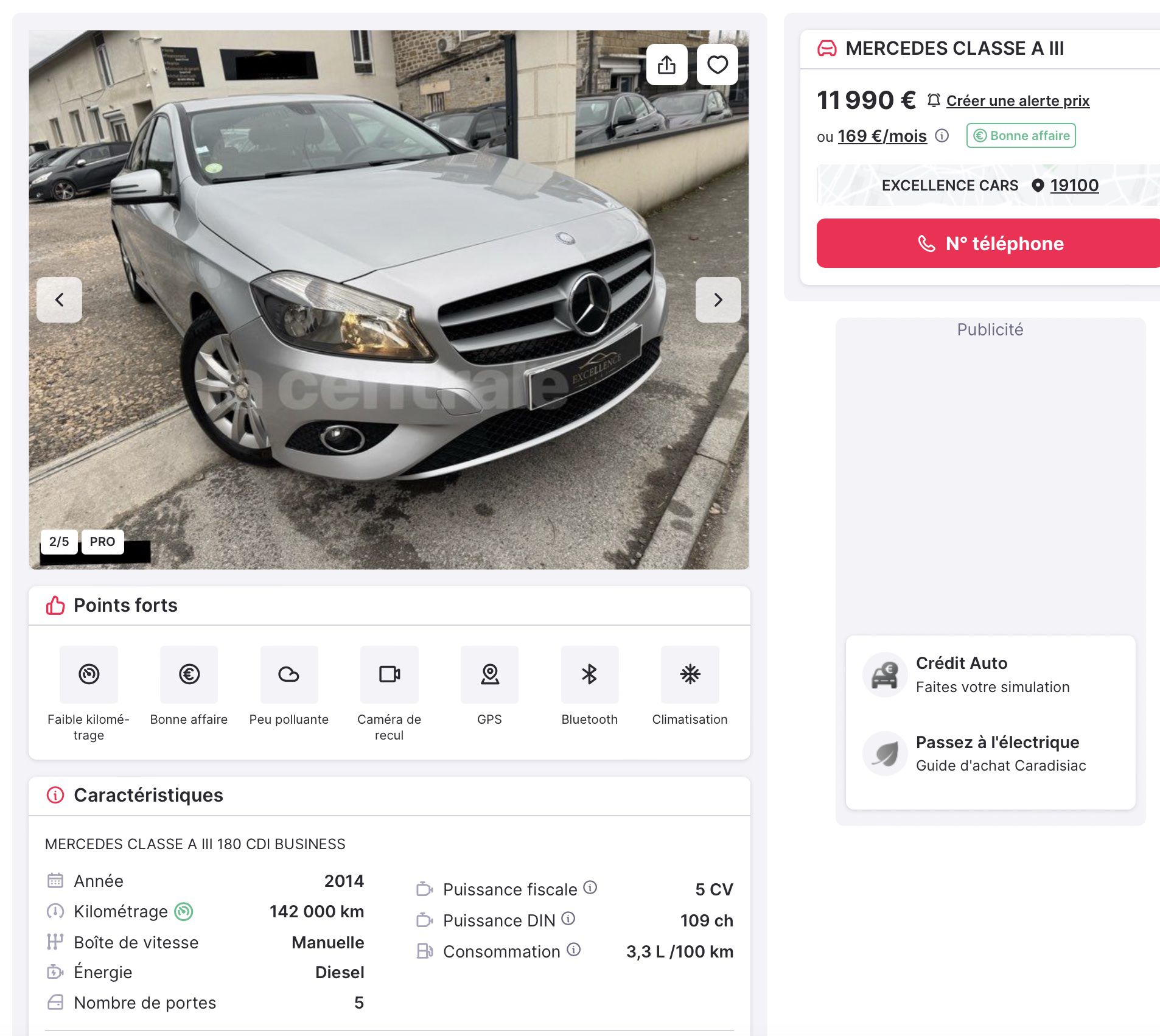
Task: Select the Caméra de recul icon
Action: click(x=390, y=674)
